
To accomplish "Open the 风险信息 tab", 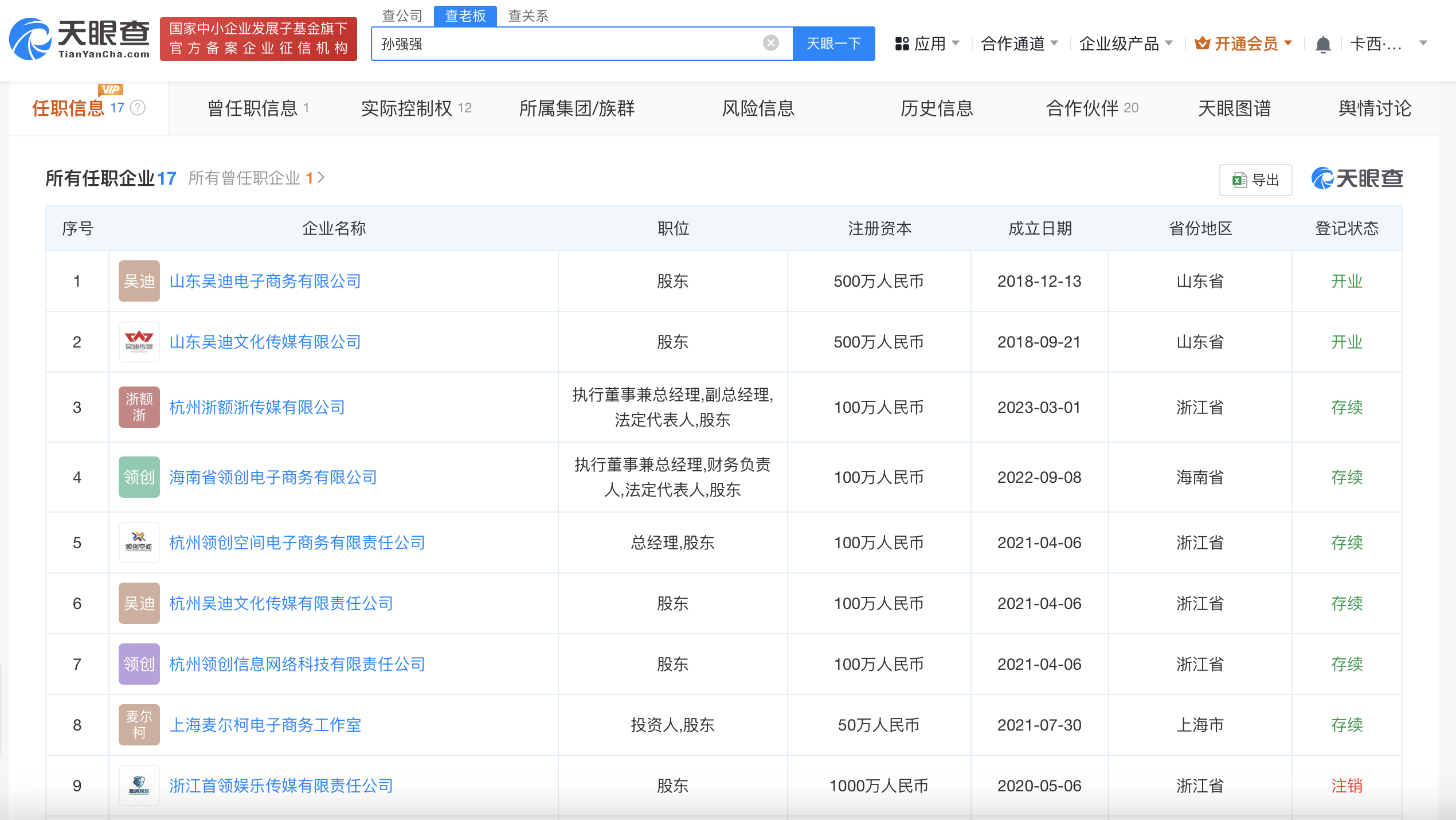I will coord(758,108).
